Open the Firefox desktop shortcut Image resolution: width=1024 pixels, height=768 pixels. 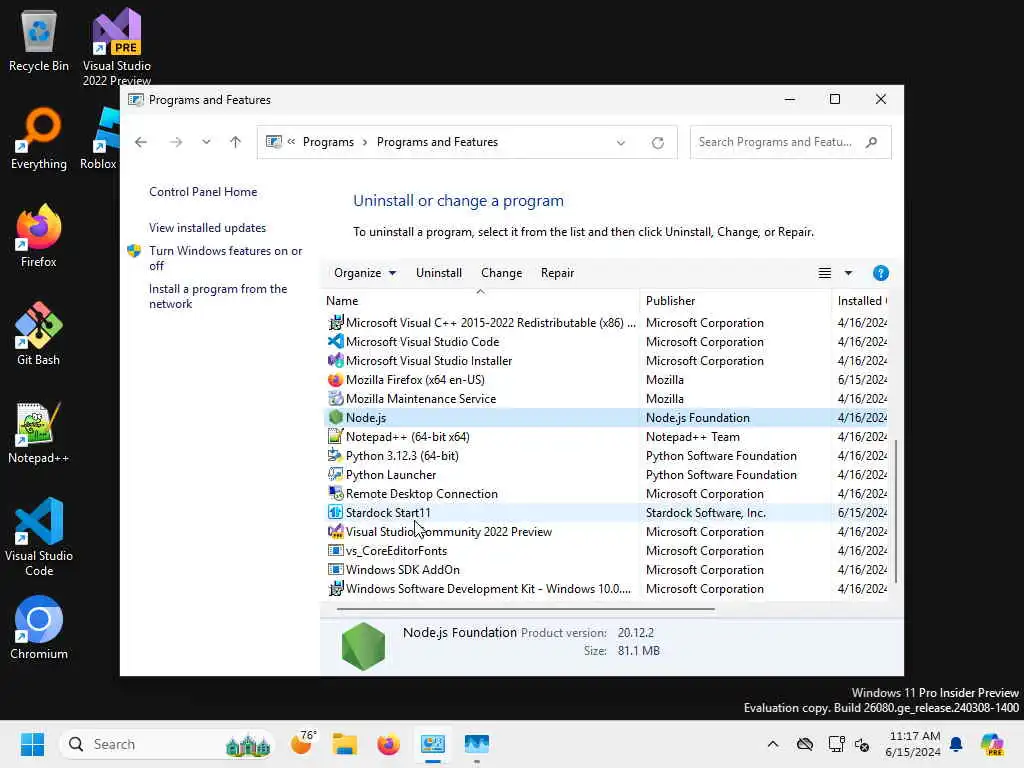click(39, 236)
